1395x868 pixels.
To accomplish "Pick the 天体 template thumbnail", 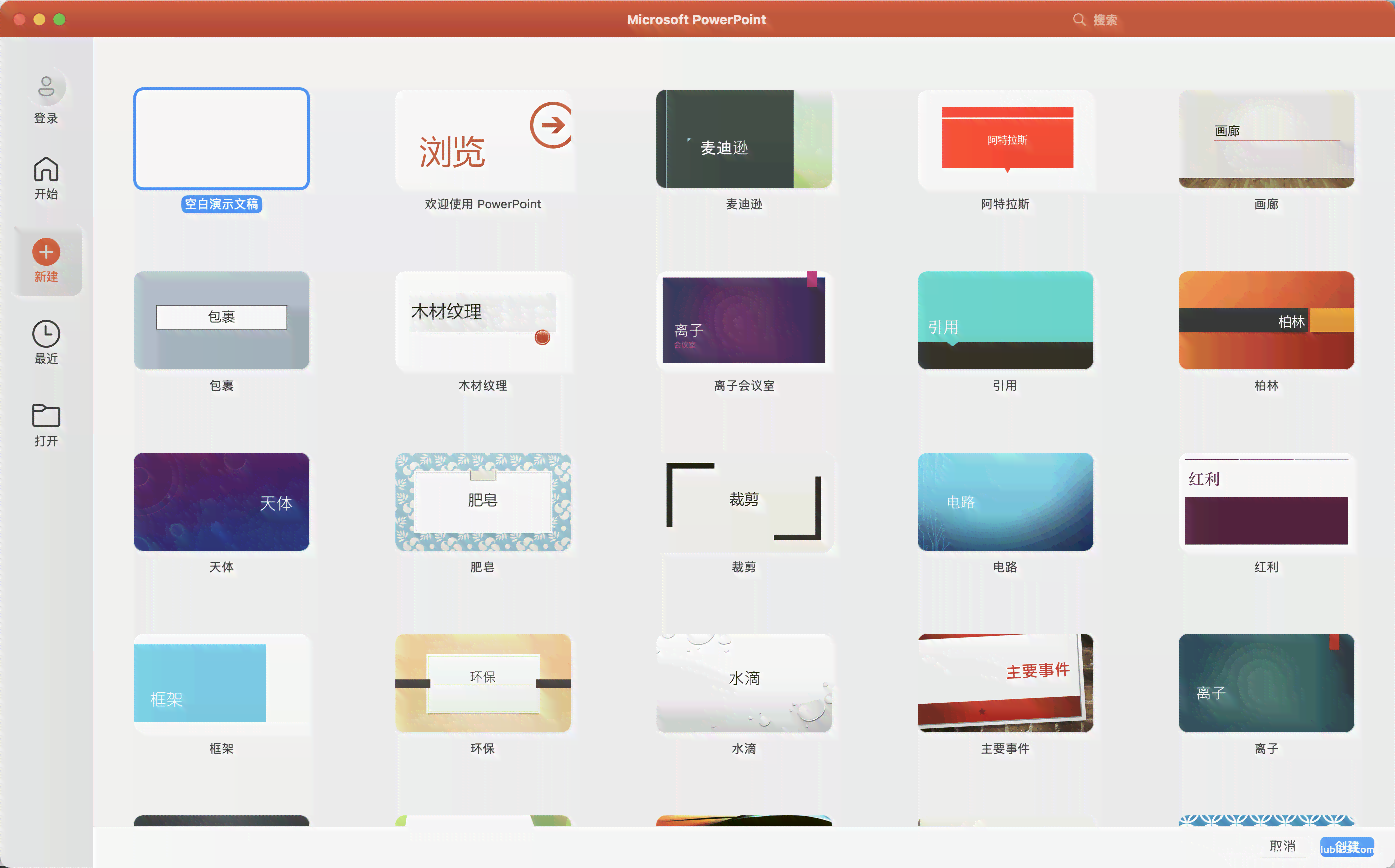I will [222, 501].
